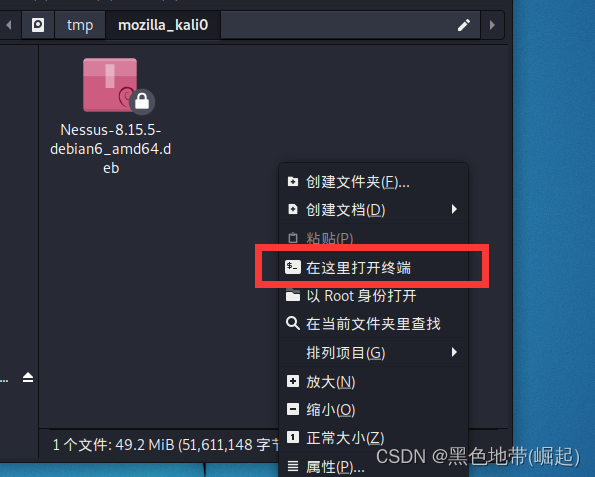Open the tmp breadcrumb folder
The height and width of the screenshot is (477, 595).
80,25
